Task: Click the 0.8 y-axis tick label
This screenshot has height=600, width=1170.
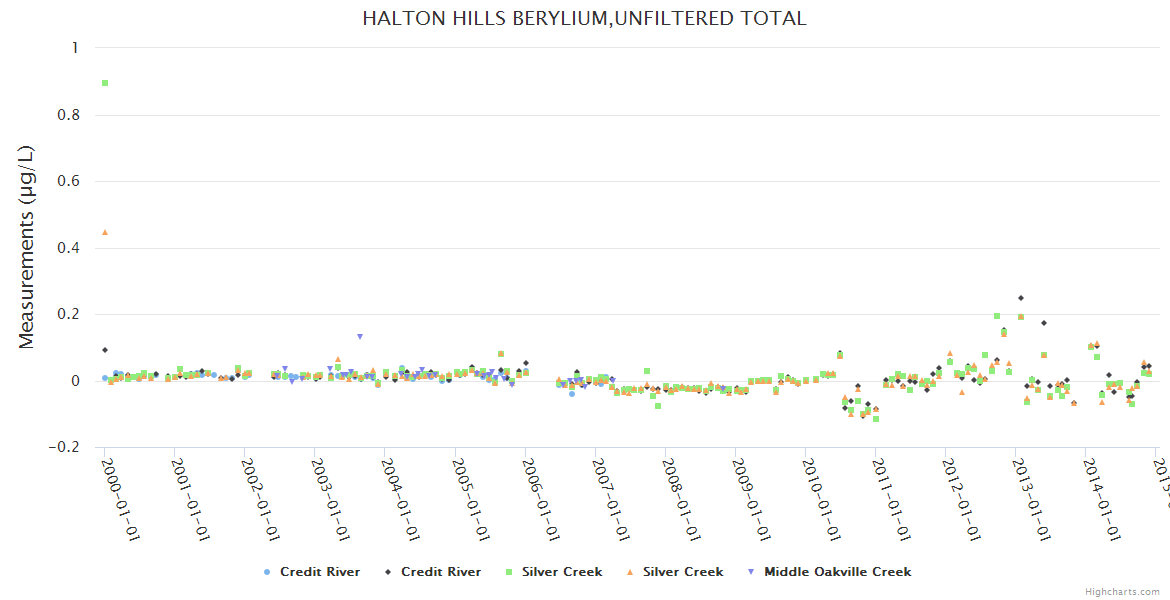Action: (x=68, y=115)
